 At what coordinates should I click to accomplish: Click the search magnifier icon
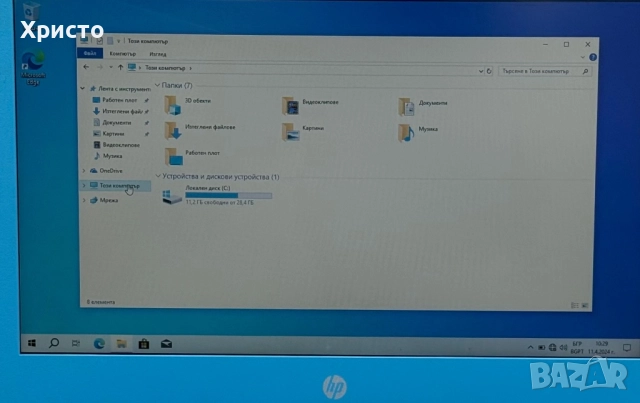click(x=585, y=71)
